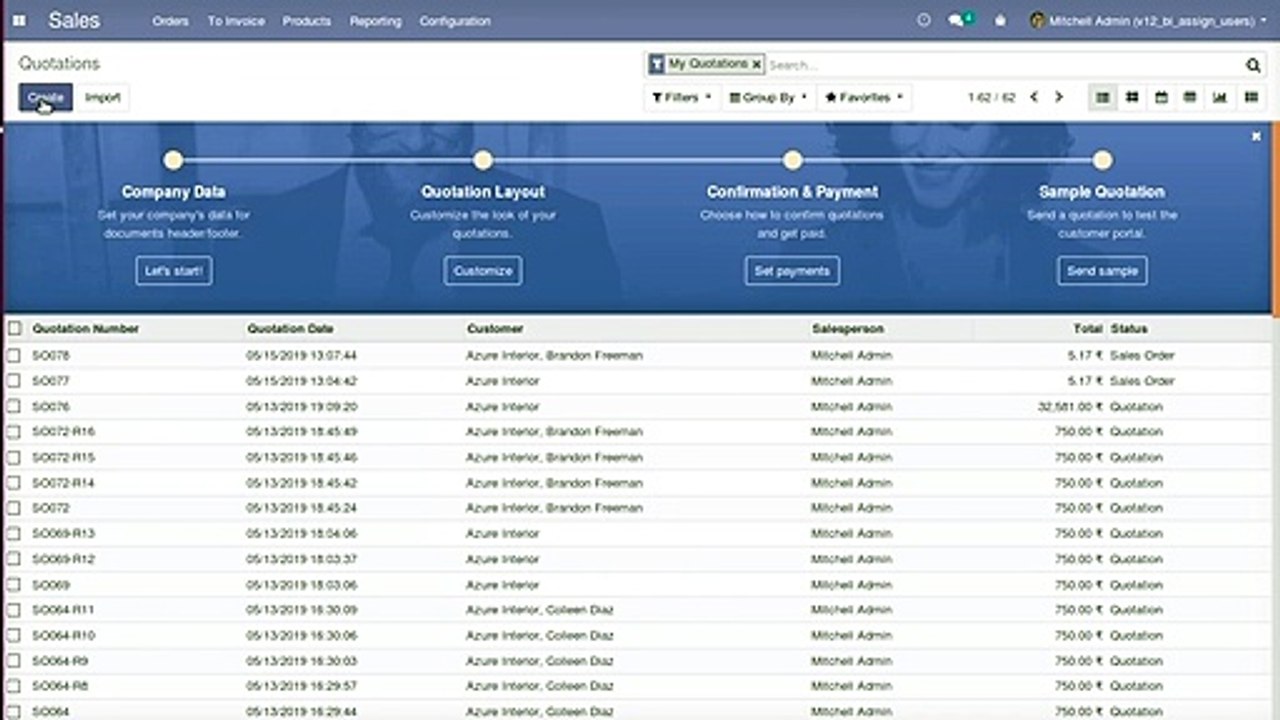Click the 32,581.00 total cell
This screenshot has width=1280, height=720.
(1070, 407)
